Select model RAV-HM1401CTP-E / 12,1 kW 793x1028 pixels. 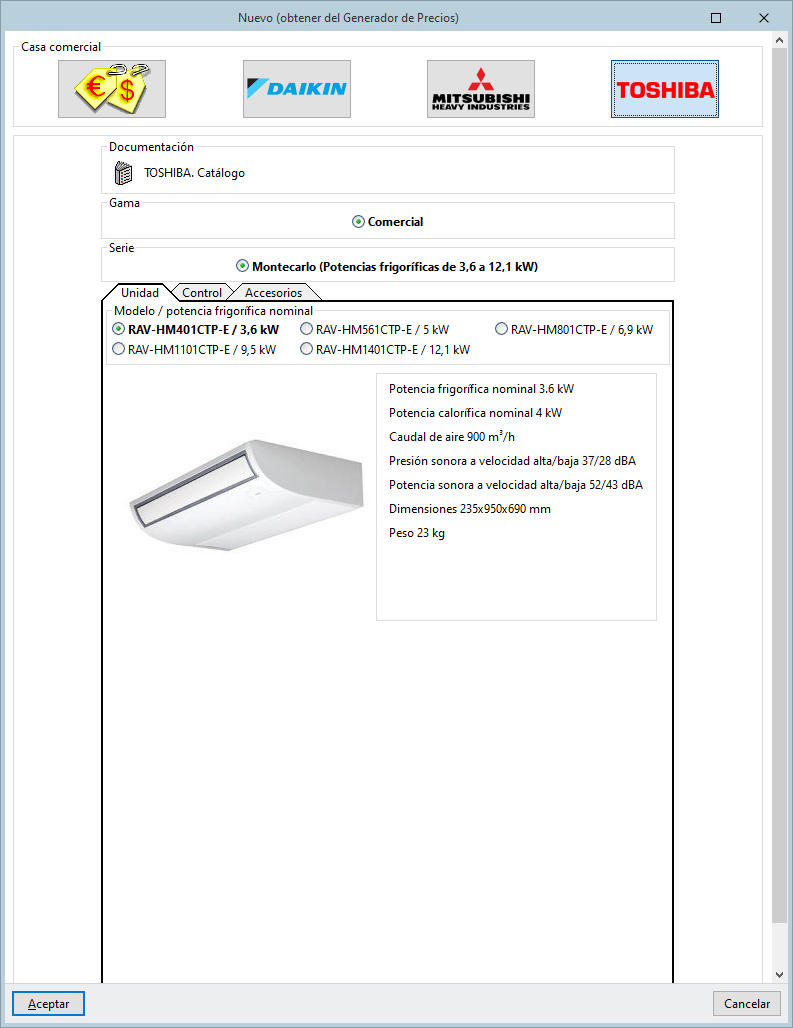click(385, 349)
